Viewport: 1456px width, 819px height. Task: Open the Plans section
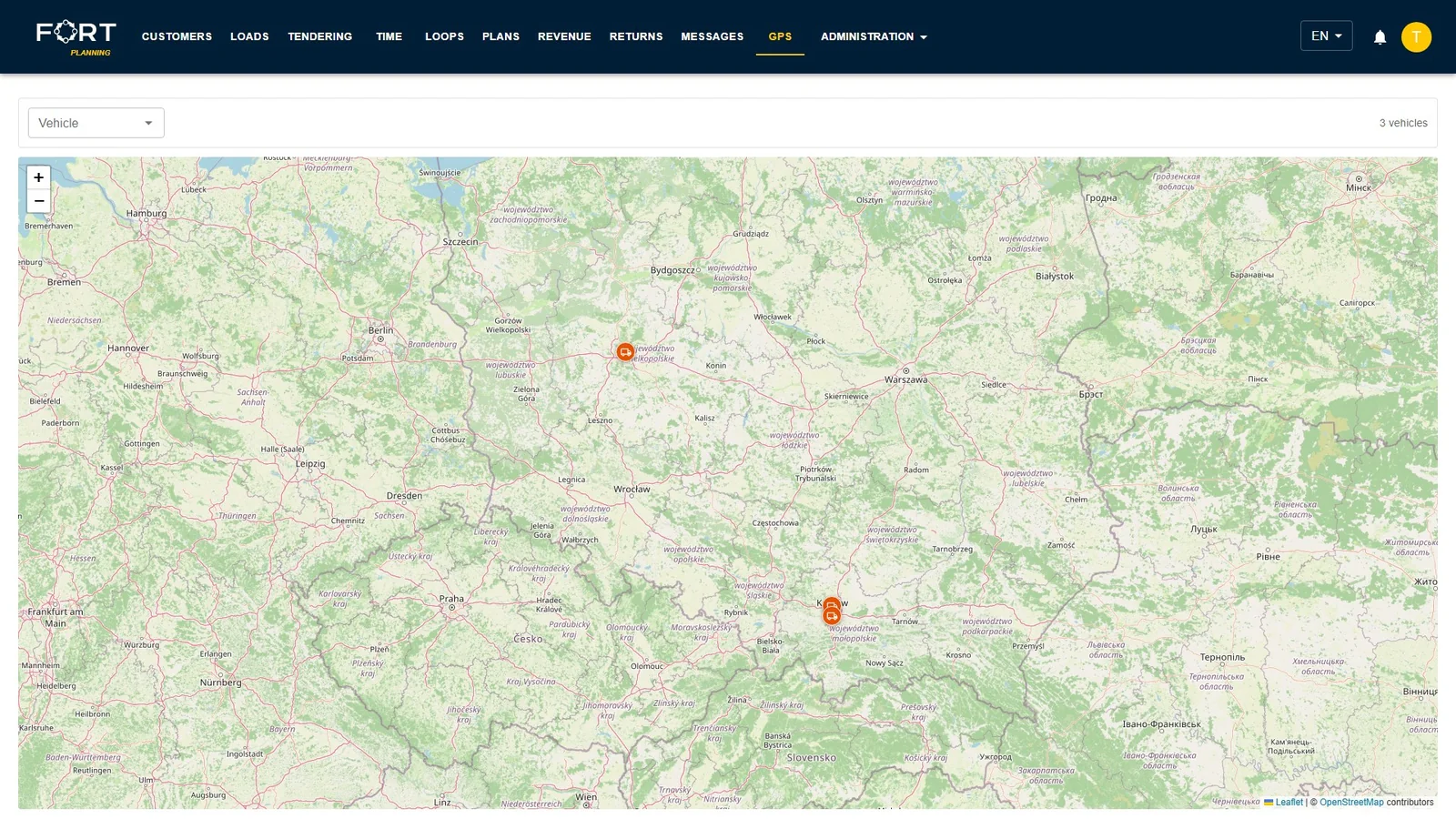500,37
